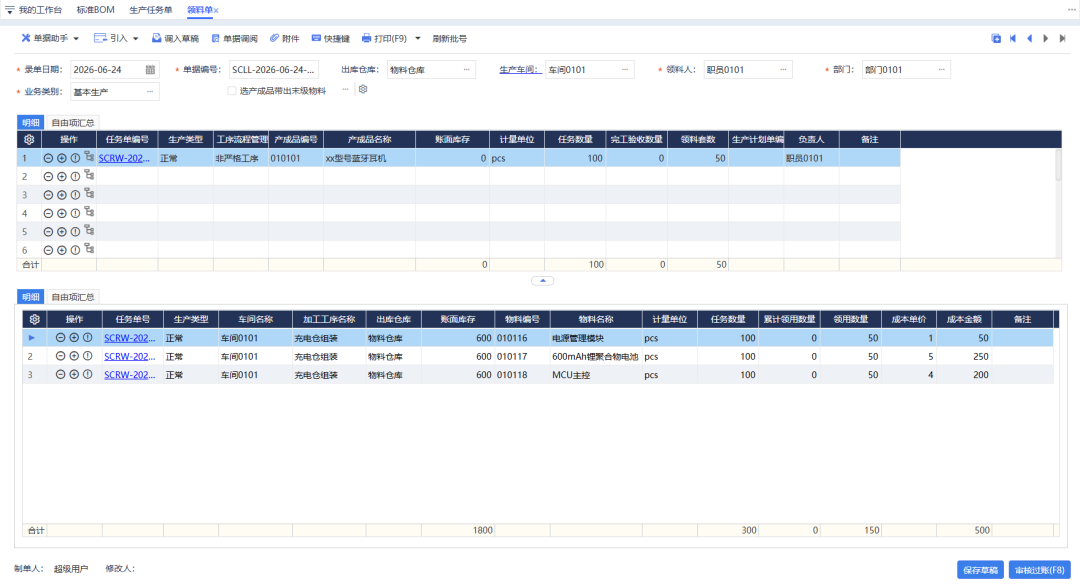Switch to the 生产任务单 tab
Screen dimensions: 1080x585
click(151, 10)
